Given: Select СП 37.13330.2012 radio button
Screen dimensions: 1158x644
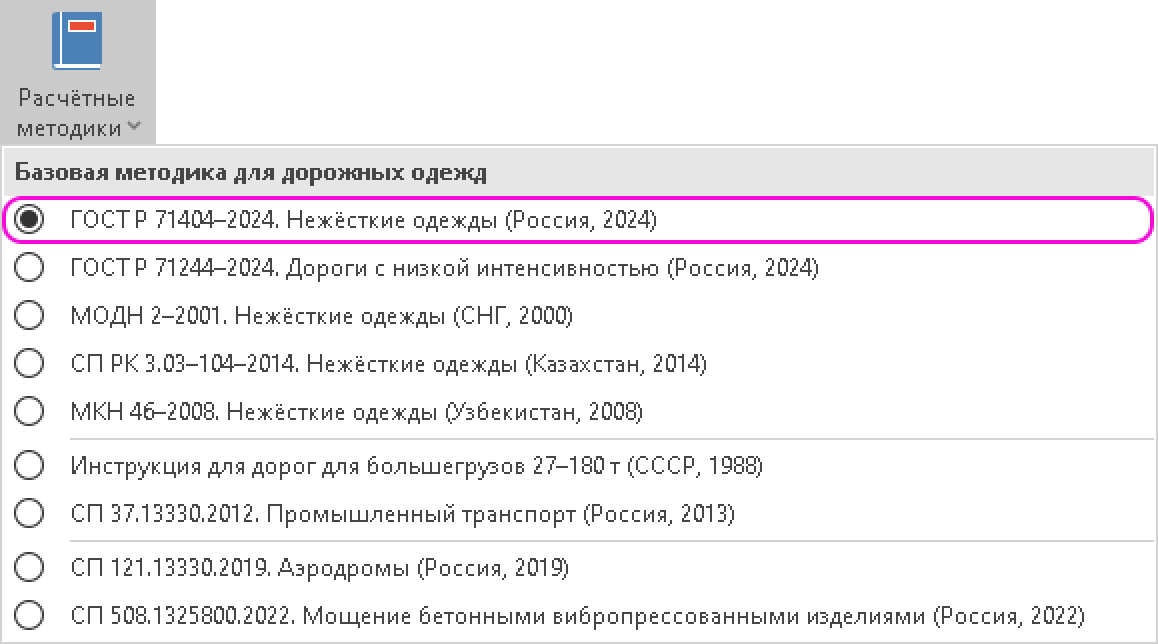Looking at the screenshot, I should click(29, 513).
